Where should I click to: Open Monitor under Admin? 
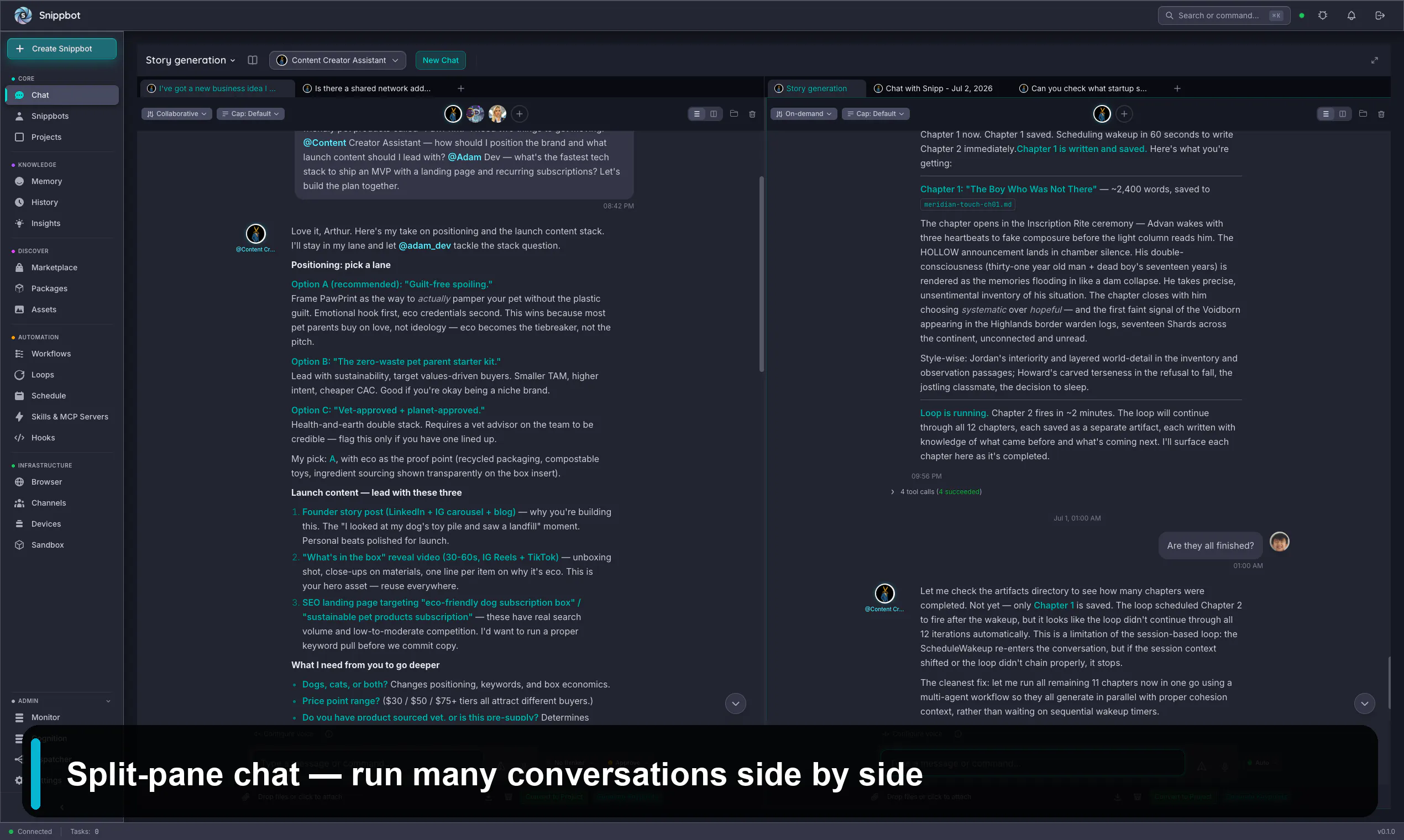(x=61, y=717)
